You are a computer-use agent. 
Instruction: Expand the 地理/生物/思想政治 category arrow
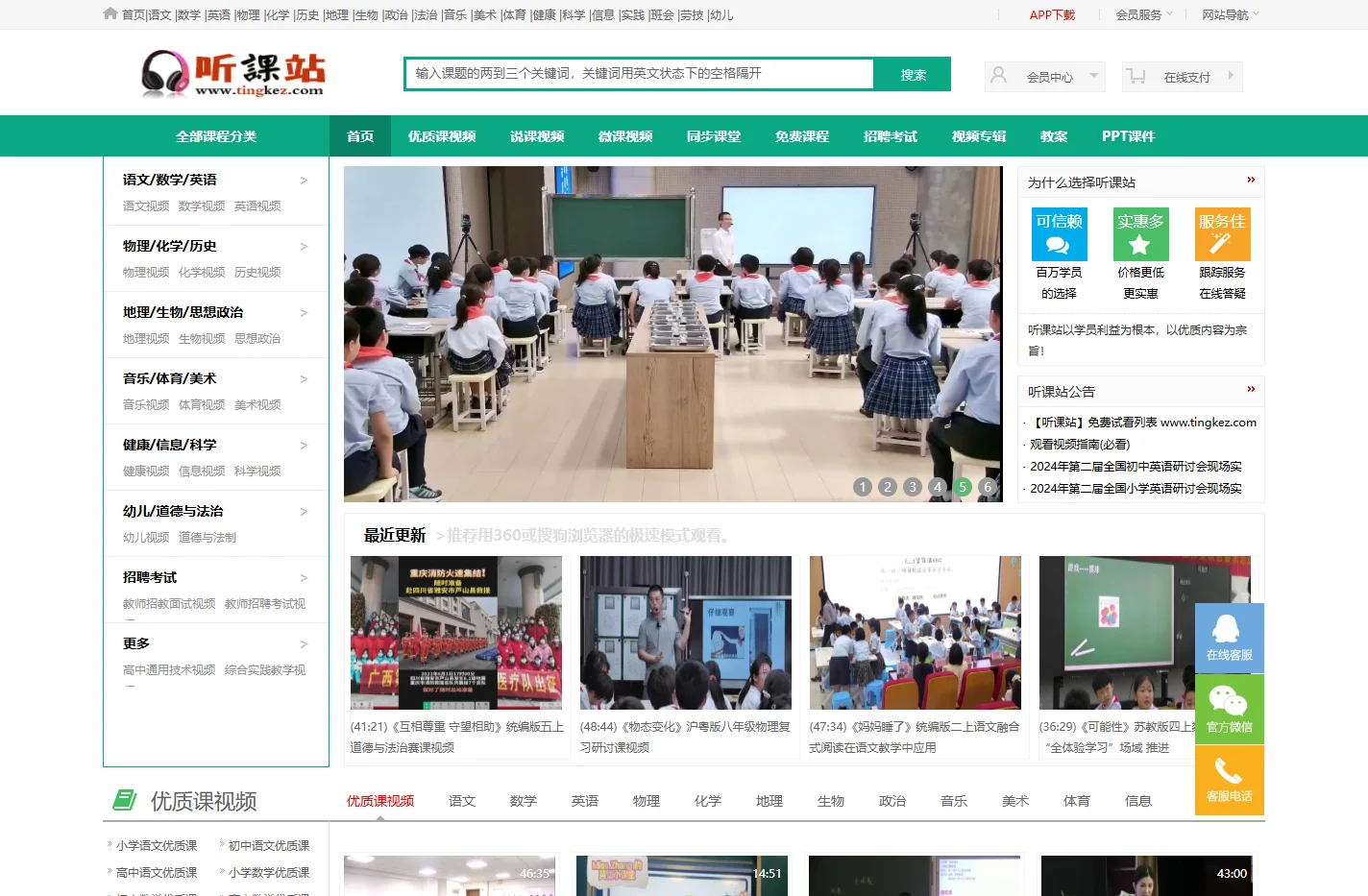[304, 312]
